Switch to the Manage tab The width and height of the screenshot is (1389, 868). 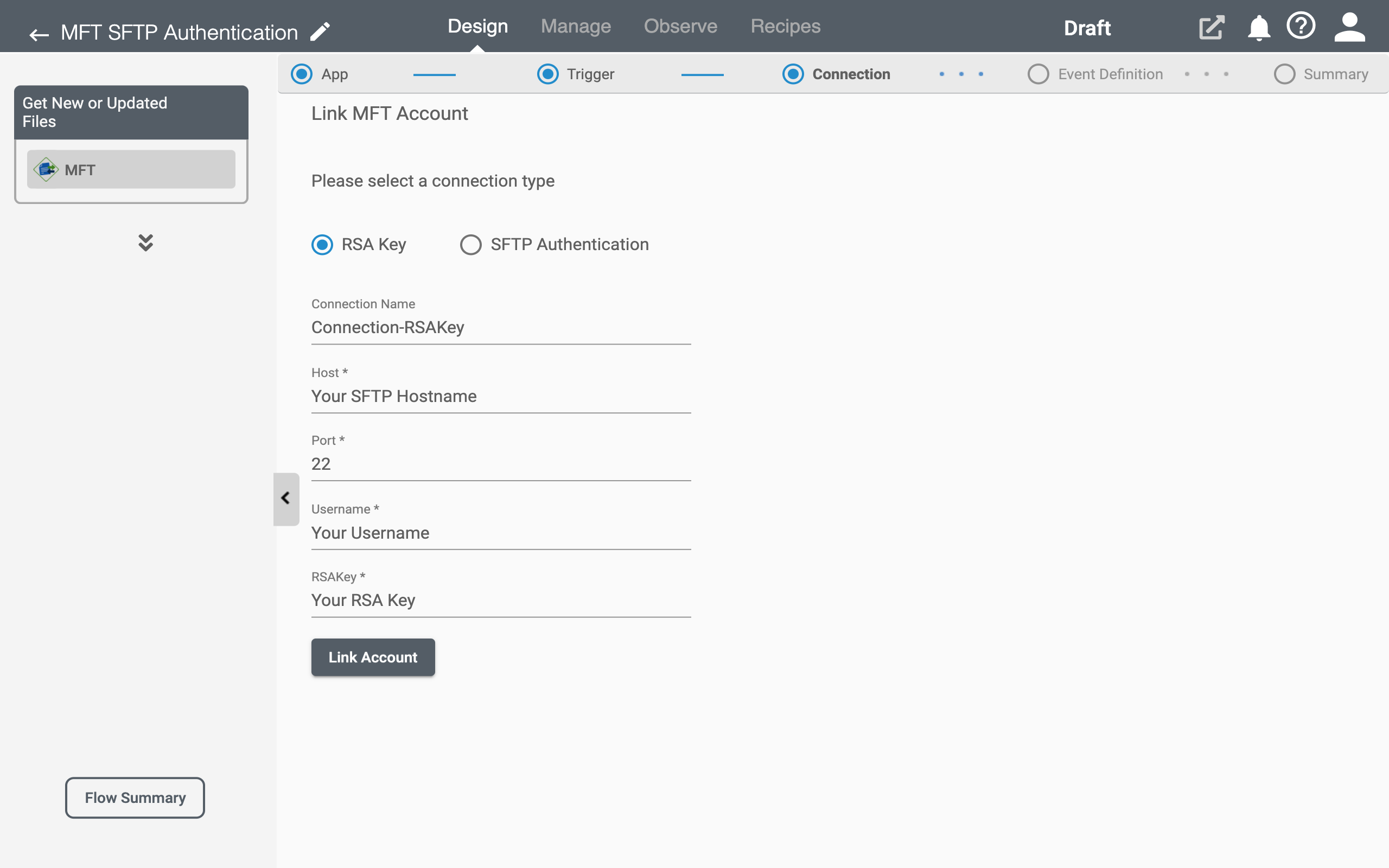576,27
